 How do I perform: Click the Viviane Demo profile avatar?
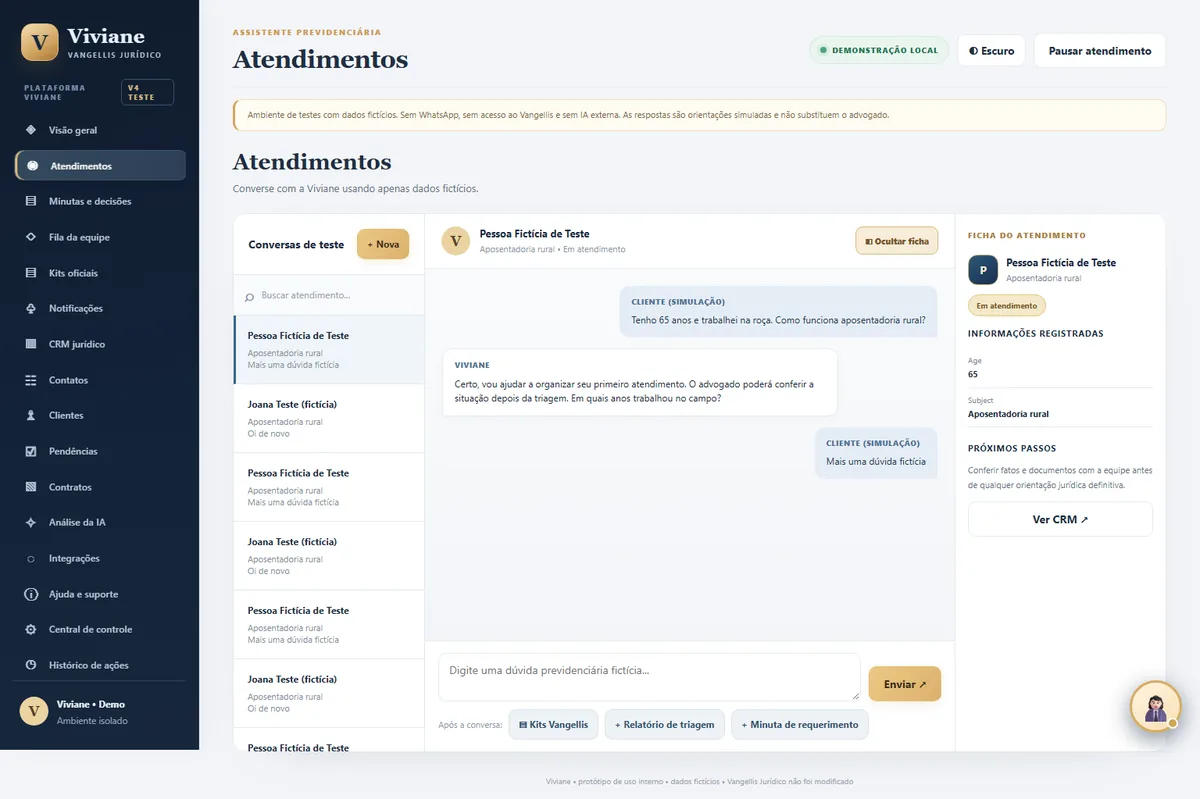tap(34, 712)
